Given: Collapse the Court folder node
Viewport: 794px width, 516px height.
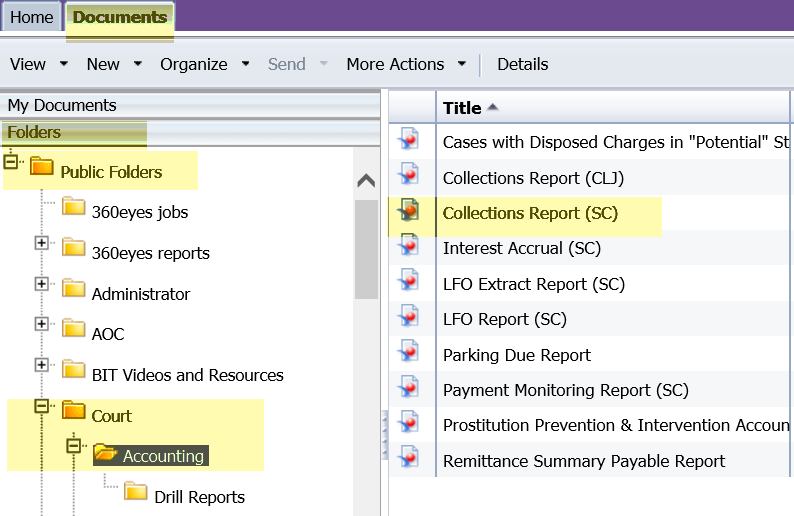Looking at the screenshot, I should click(x=42, y=406).
